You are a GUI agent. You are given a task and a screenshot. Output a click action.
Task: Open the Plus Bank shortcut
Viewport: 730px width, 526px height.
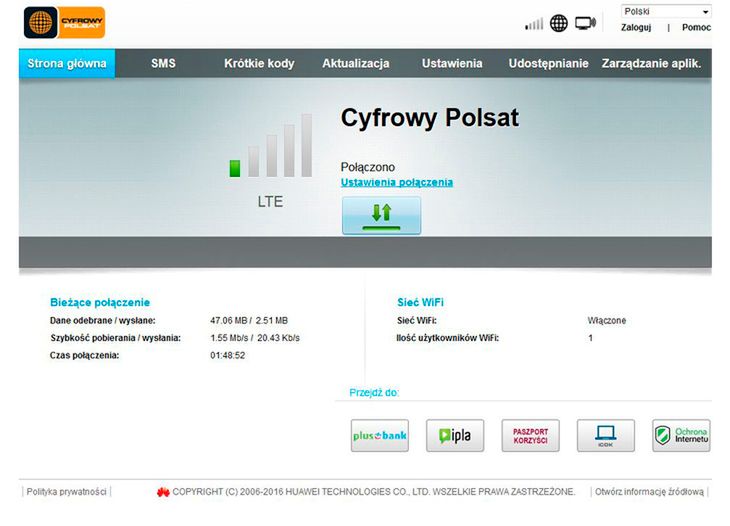coord(379,436)
